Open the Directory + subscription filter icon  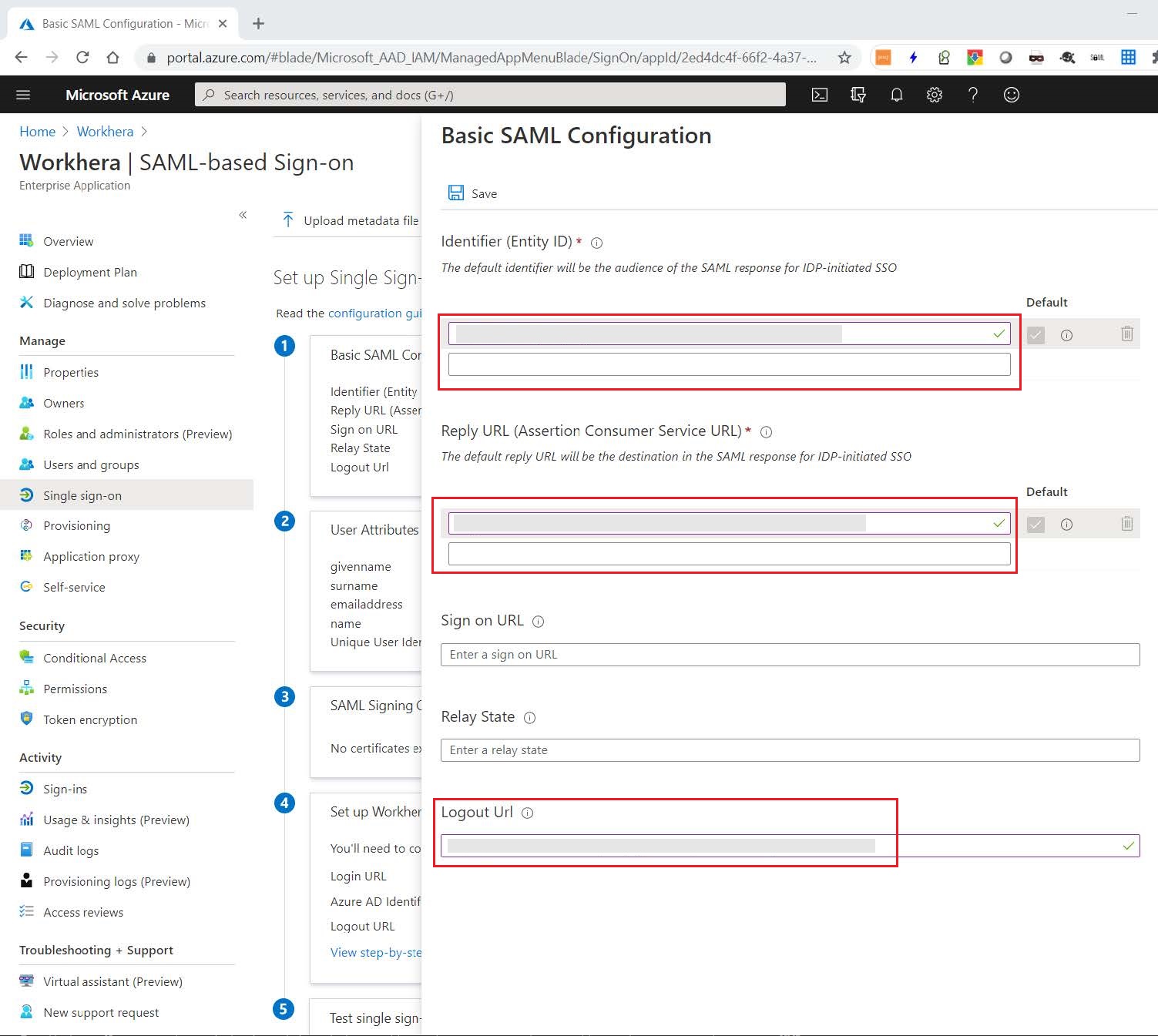point(858,95)
